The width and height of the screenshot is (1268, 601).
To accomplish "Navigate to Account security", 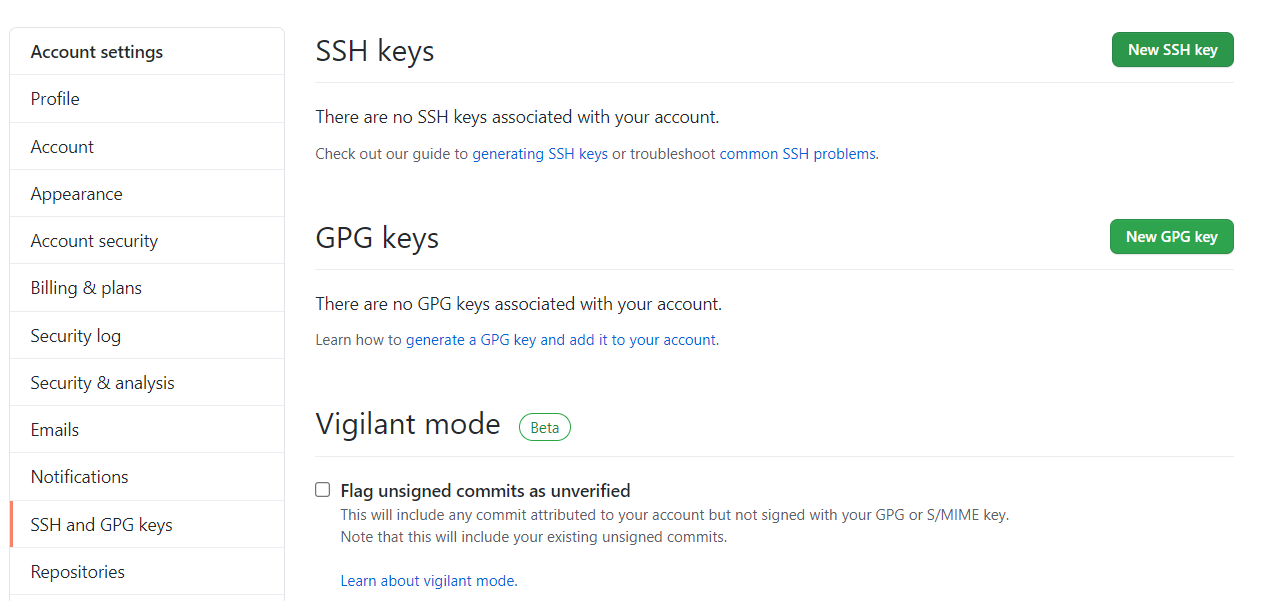I will pos(94,241).
